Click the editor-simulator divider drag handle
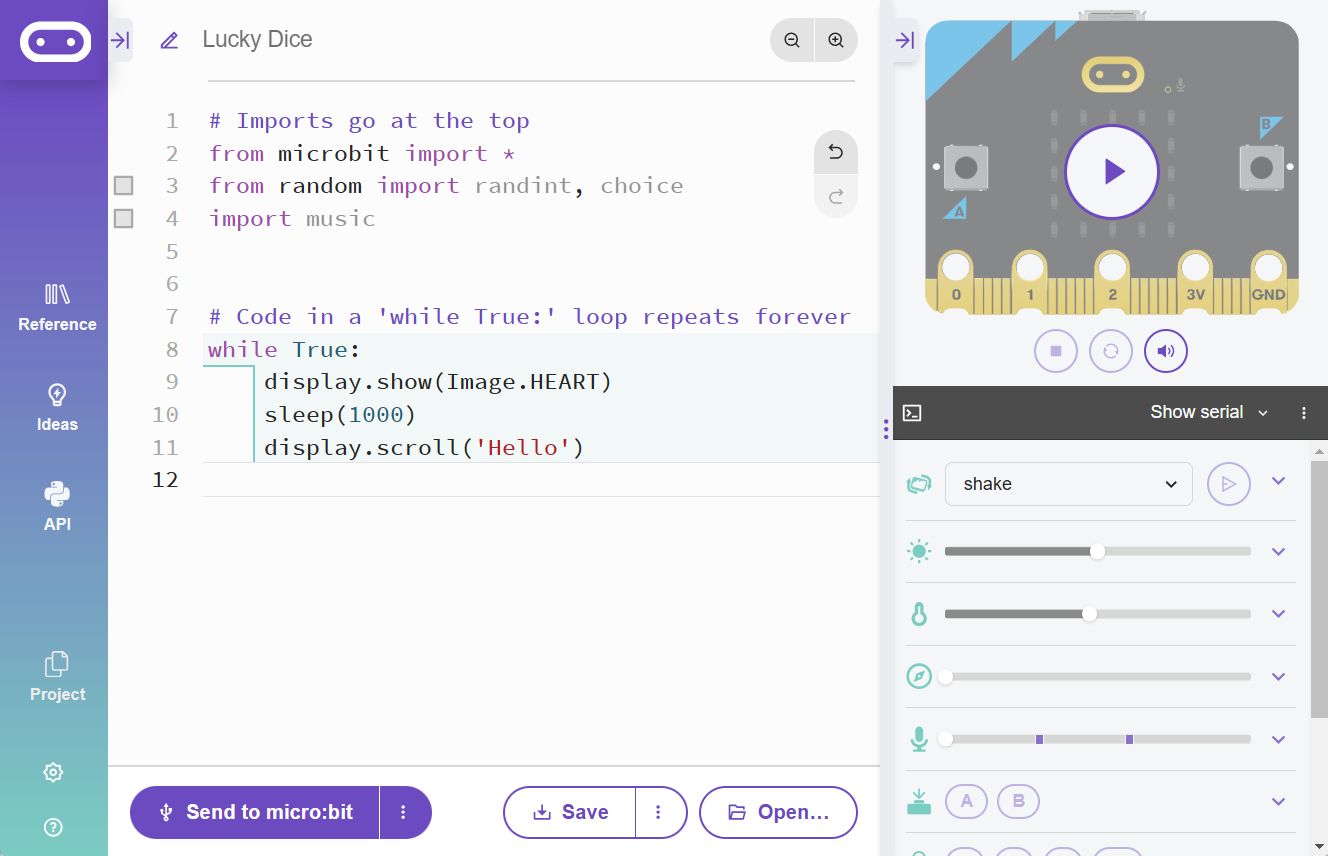1328x856 pixels. (886, 429)
